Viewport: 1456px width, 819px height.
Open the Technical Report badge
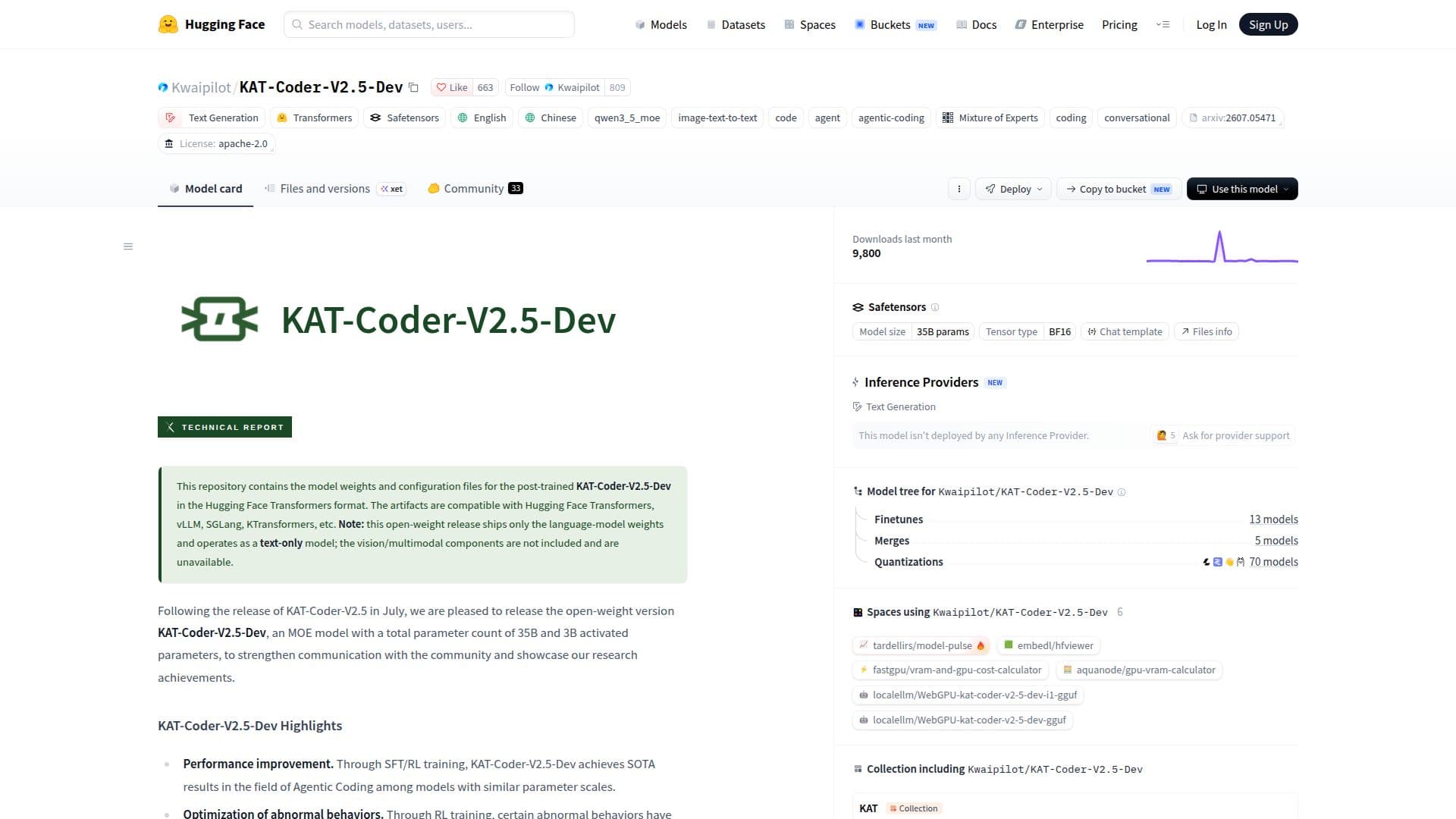coord(224,427)
